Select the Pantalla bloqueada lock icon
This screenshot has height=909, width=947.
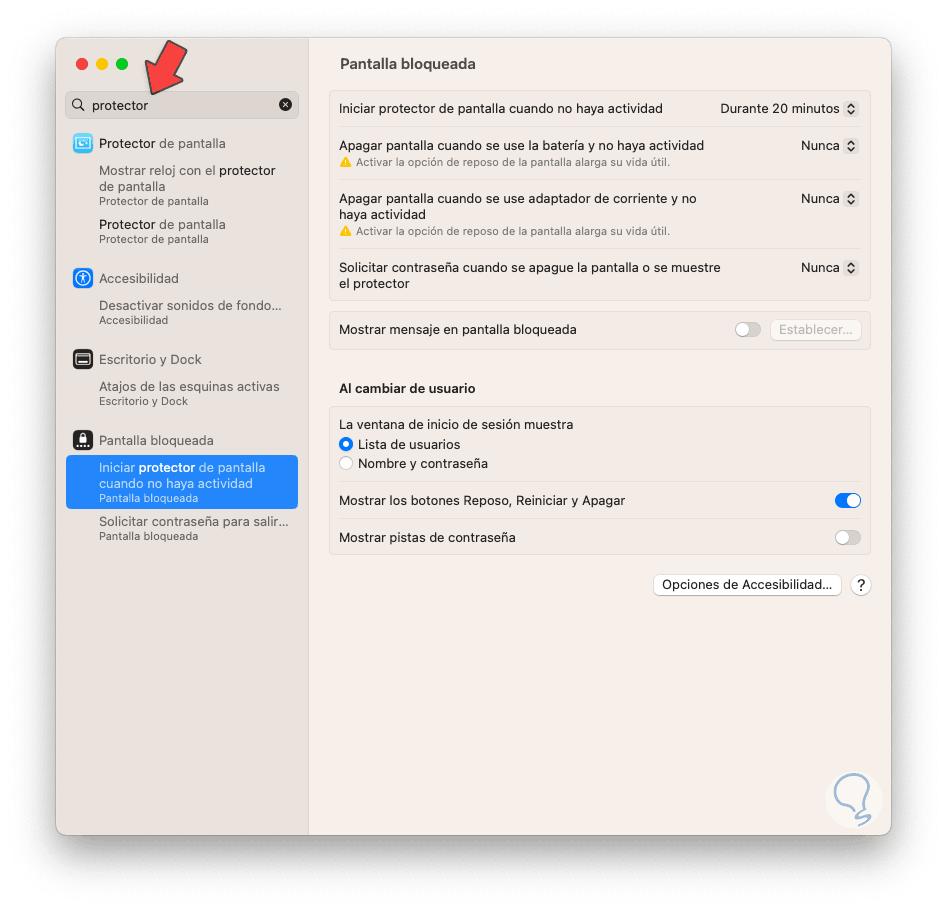[83, 440]
